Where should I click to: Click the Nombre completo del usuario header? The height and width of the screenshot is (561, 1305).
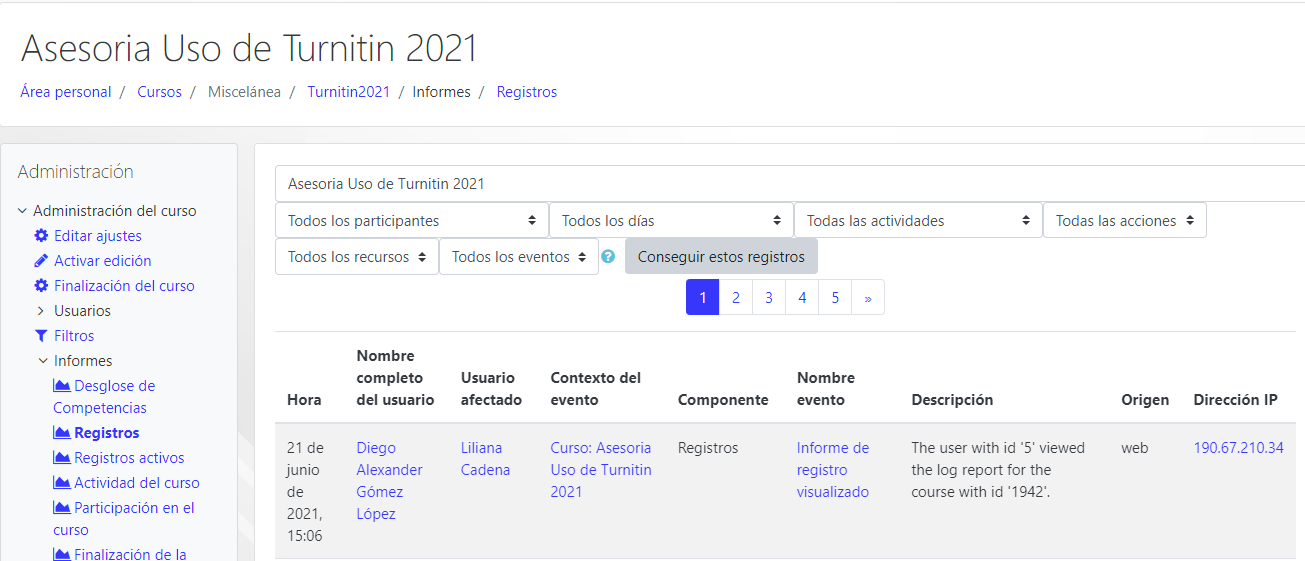395,378
